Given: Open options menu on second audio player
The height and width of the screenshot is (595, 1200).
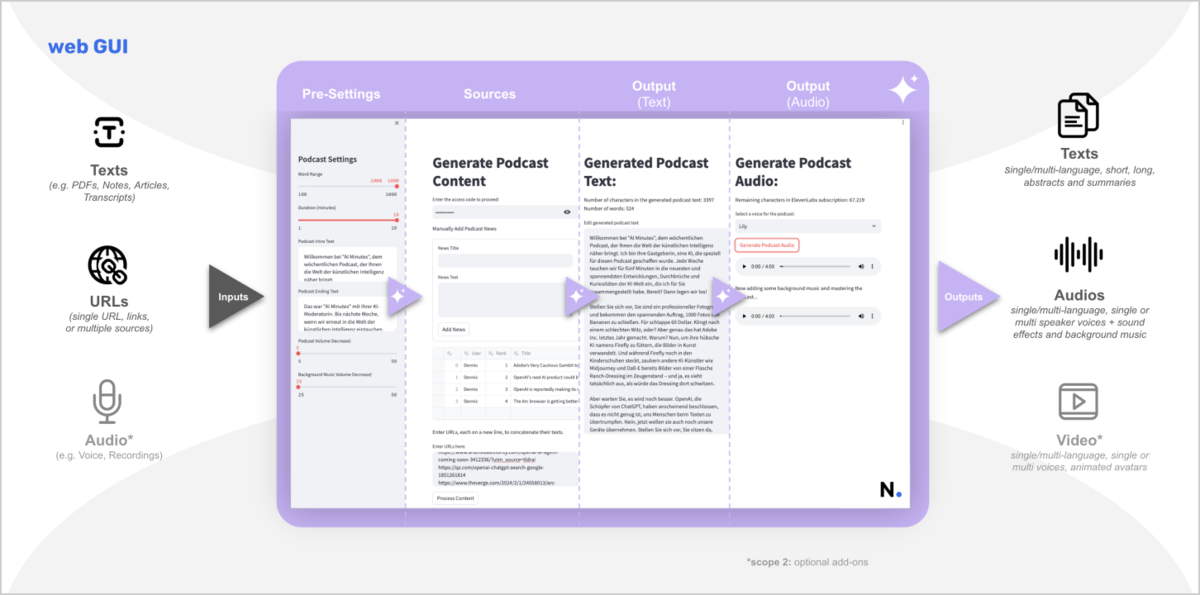Looking at the screenshot, I should tap(873, 315).
